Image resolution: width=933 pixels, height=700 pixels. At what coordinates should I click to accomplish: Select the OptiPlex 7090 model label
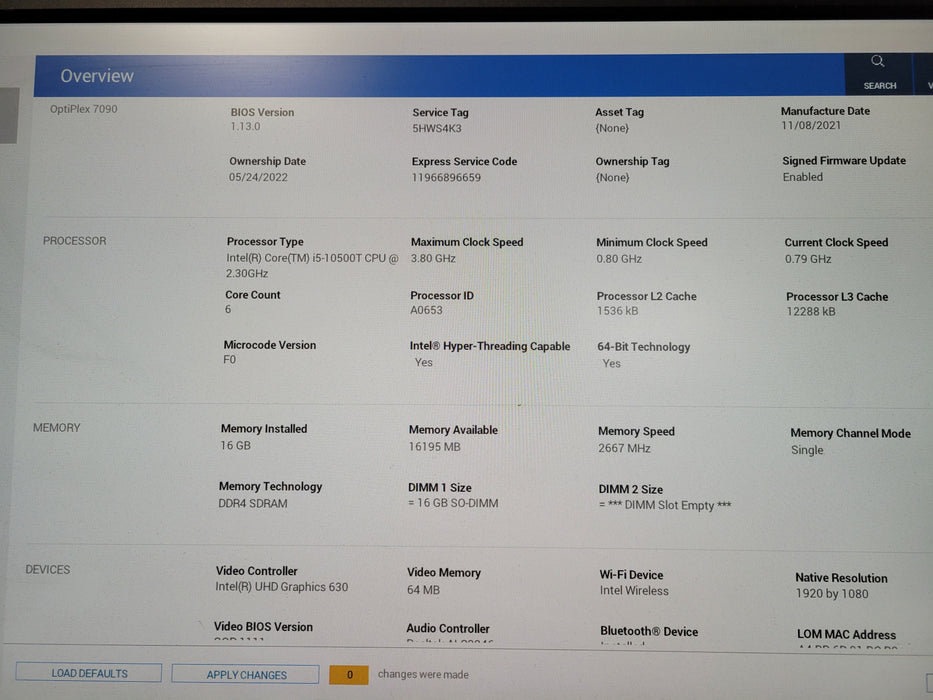83,109
